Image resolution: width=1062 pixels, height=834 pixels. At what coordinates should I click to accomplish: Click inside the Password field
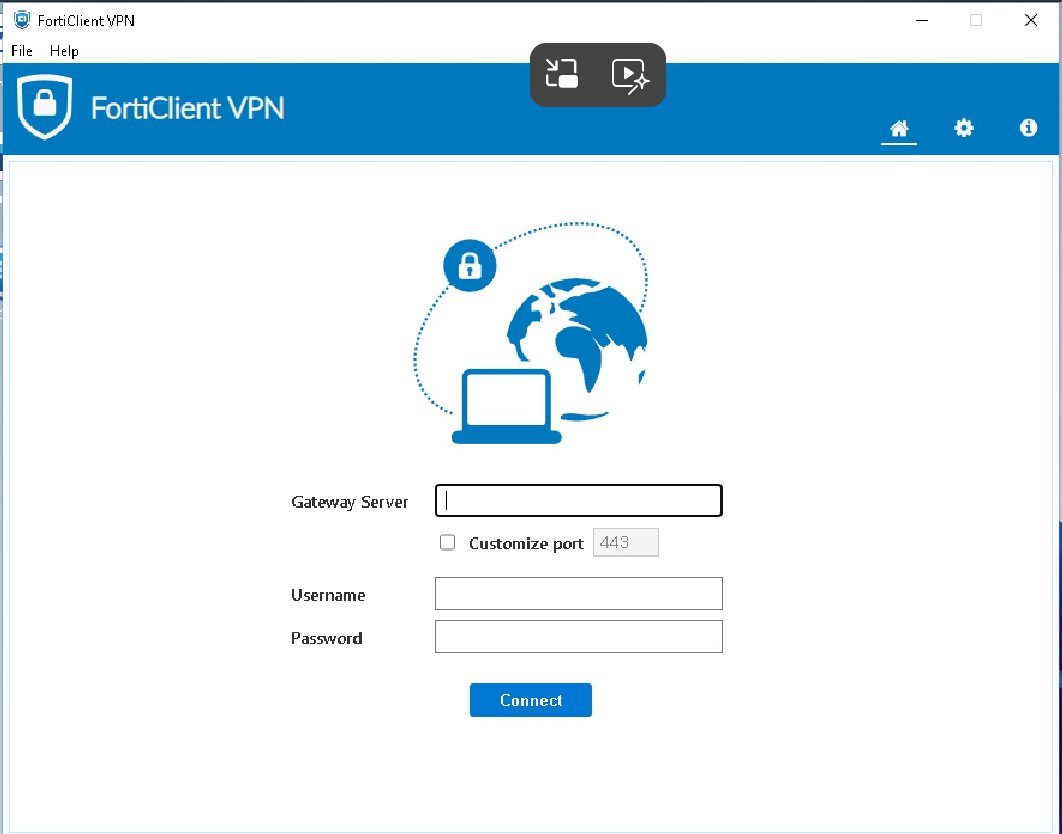[x=578, y=636]
